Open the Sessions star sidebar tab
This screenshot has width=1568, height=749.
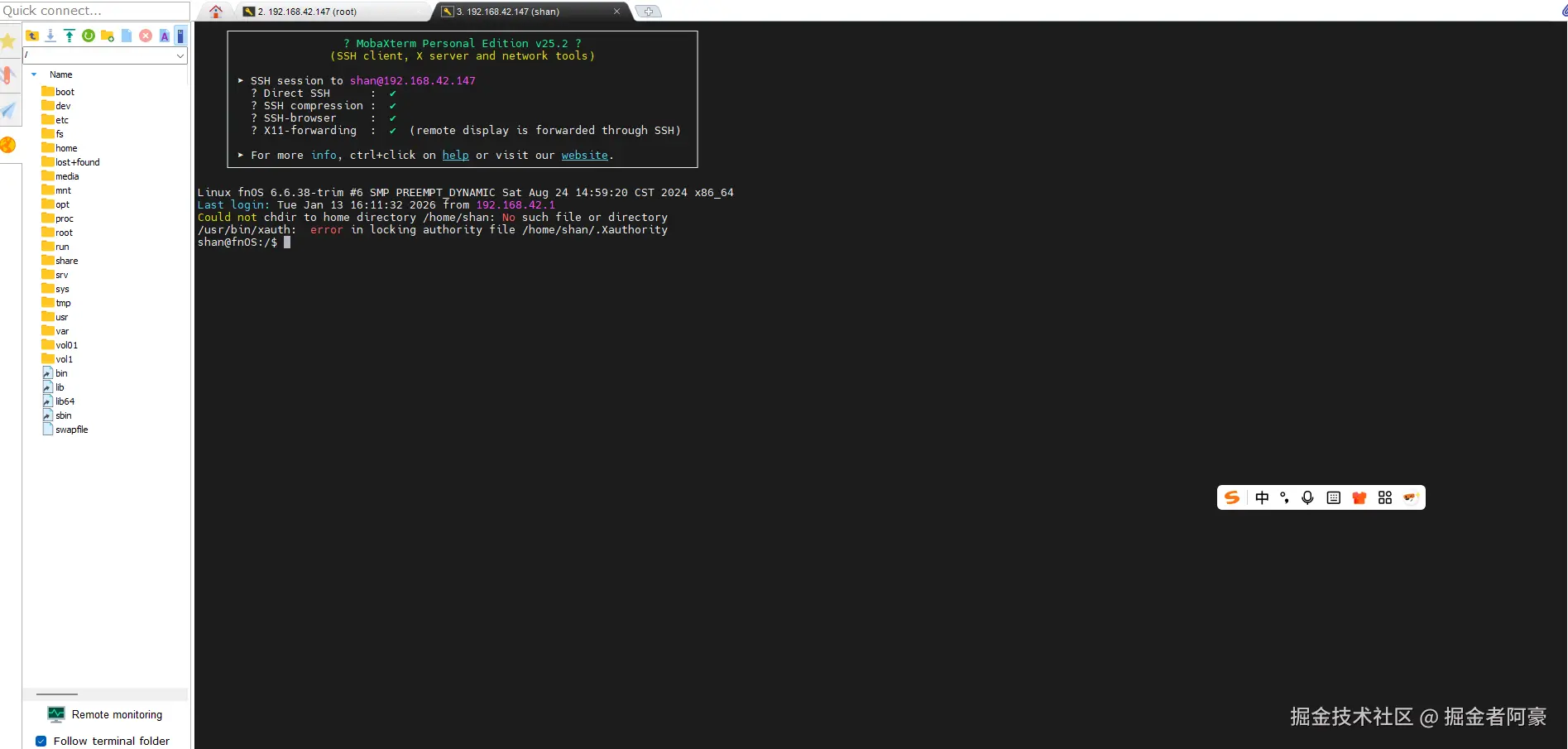pos(9,41)
